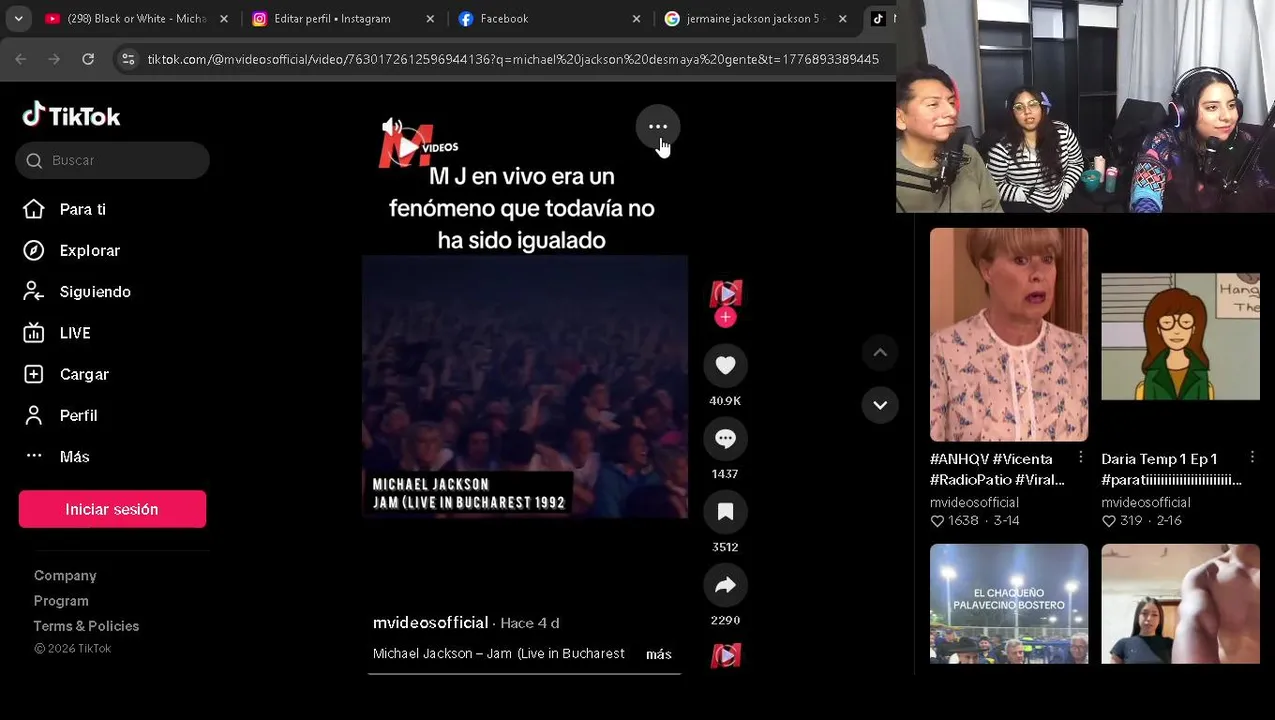Screen dimensions: 1275x720
Task: Open the Program footer link
Action: 61,601
